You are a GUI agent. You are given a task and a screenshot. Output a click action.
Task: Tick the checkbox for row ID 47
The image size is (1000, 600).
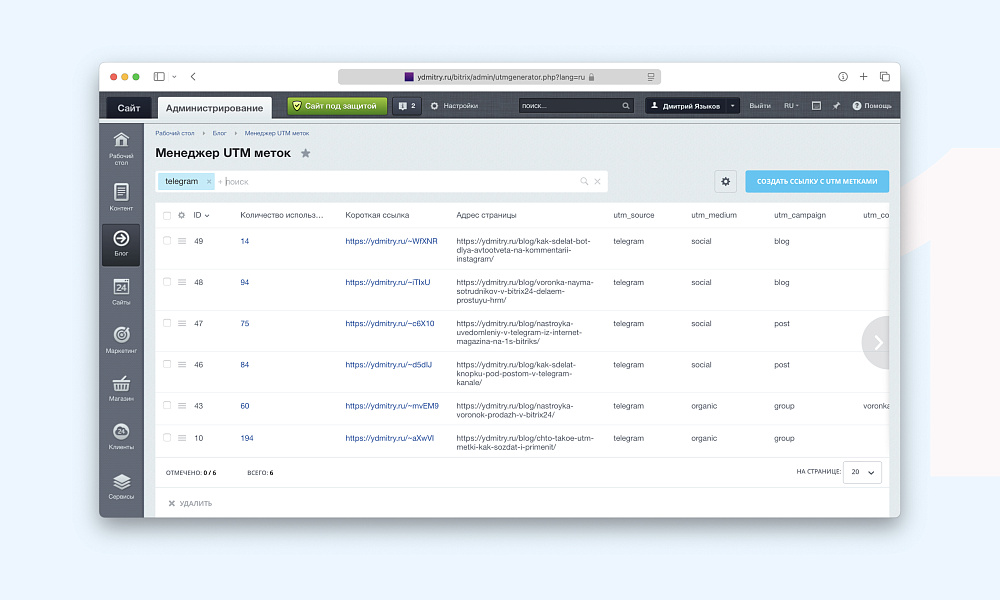click(x=167, y=323)
